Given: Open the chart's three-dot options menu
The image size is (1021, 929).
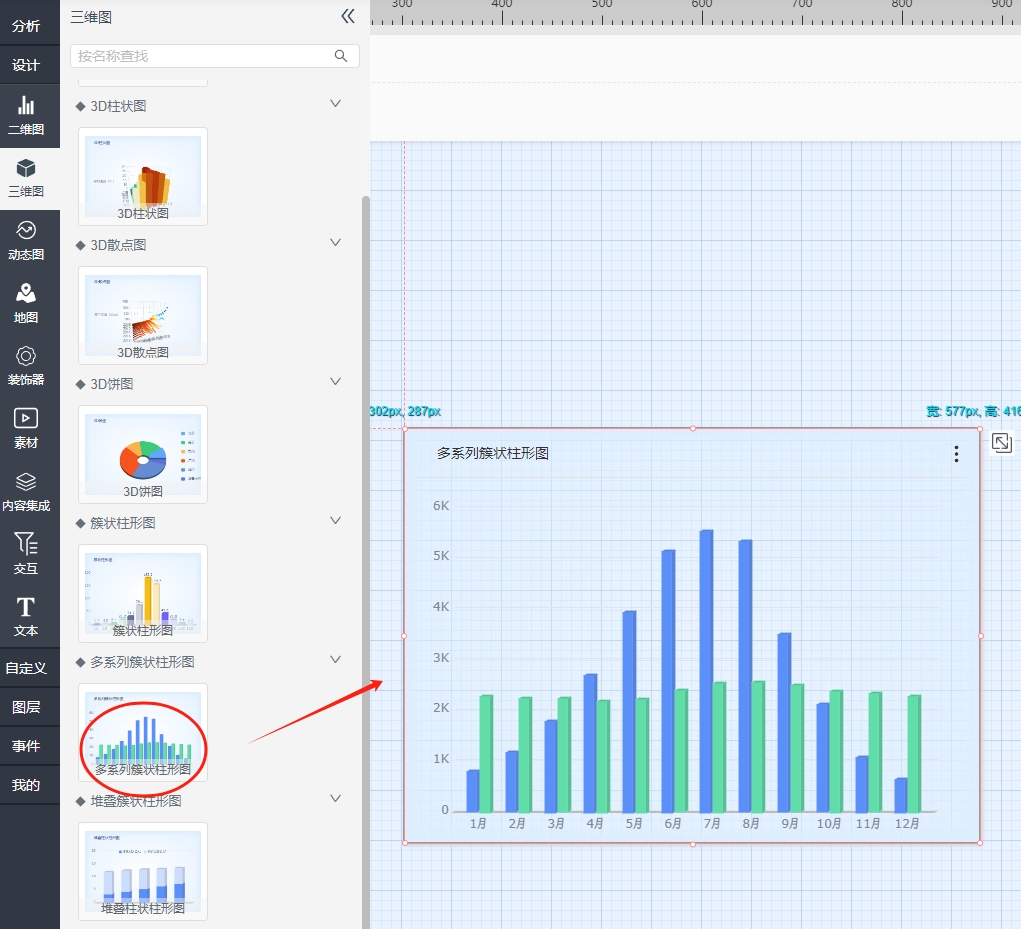Looking at the screenshot, I should 956,454.
